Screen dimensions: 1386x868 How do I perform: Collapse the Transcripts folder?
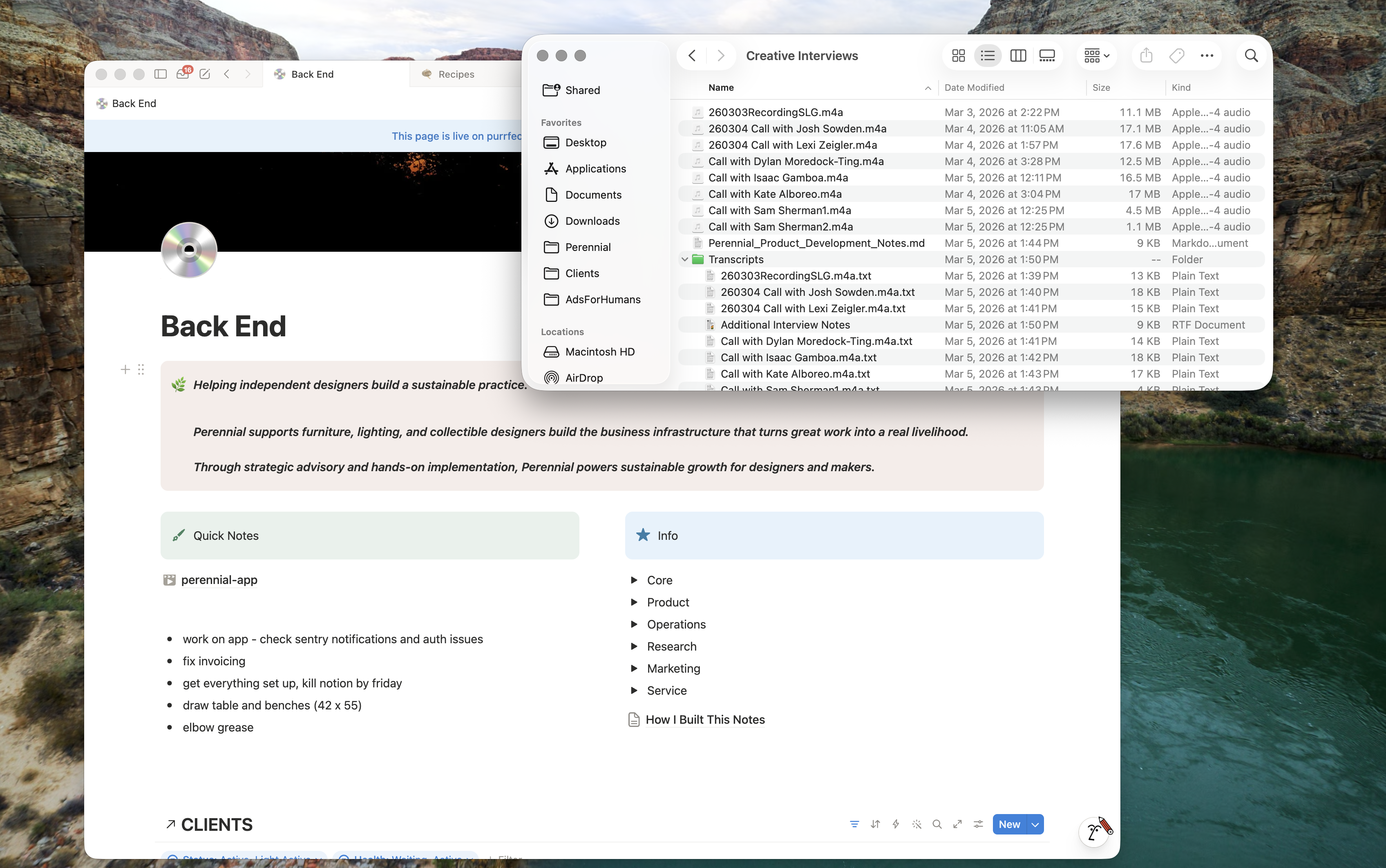point(685,260)
